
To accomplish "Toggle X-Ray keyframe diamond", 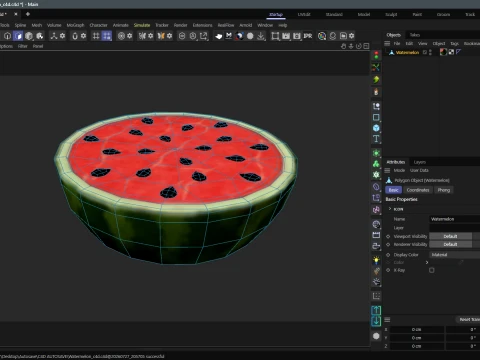I will 388,270.
